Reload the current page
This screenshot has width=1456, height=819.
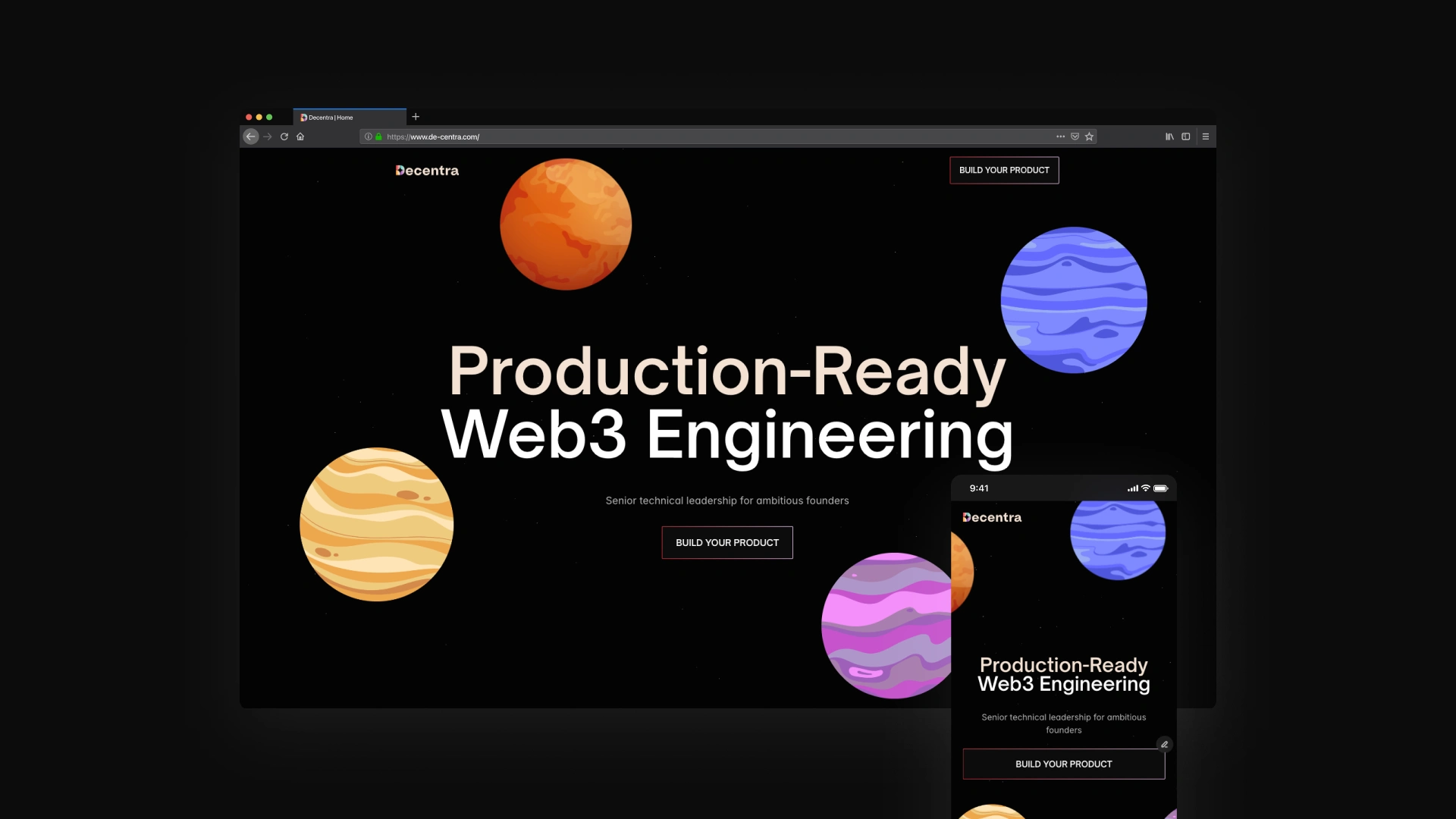pos(284,136)
